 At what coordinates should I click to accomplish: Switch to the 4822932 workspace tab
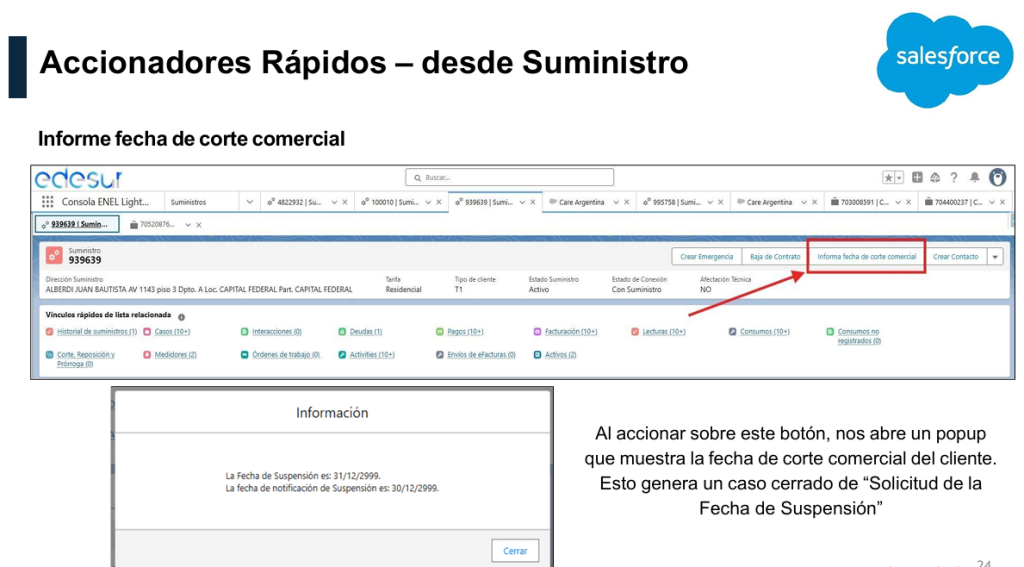(x=298, y=202)
